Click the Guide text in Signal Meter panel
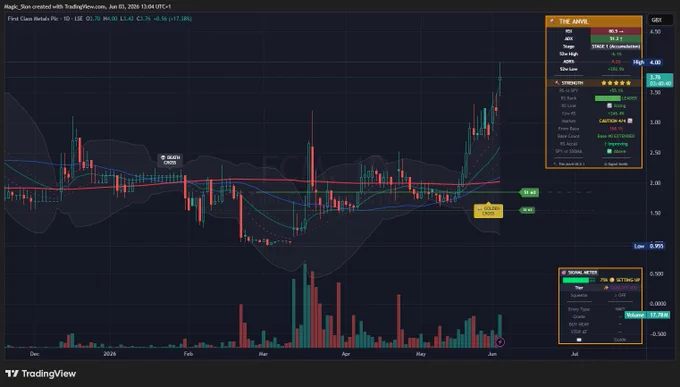Image resolution: width=680 pixels, height=387 pixels. pyautogui.click(x=620, y=340)
